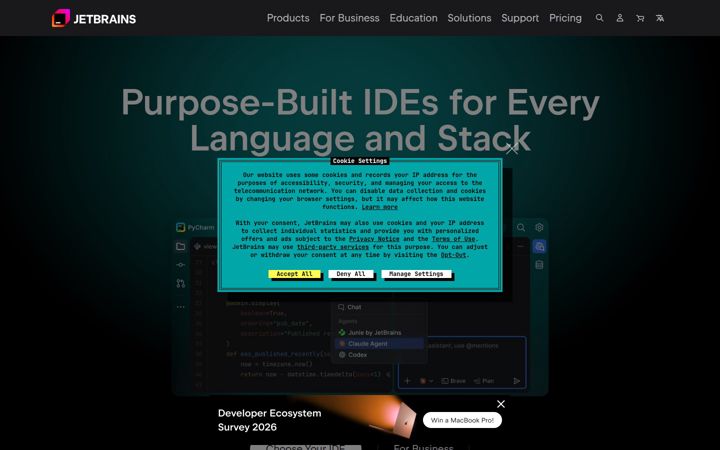
Task: Open the shopping cart icon
Action: click(640, 18)
